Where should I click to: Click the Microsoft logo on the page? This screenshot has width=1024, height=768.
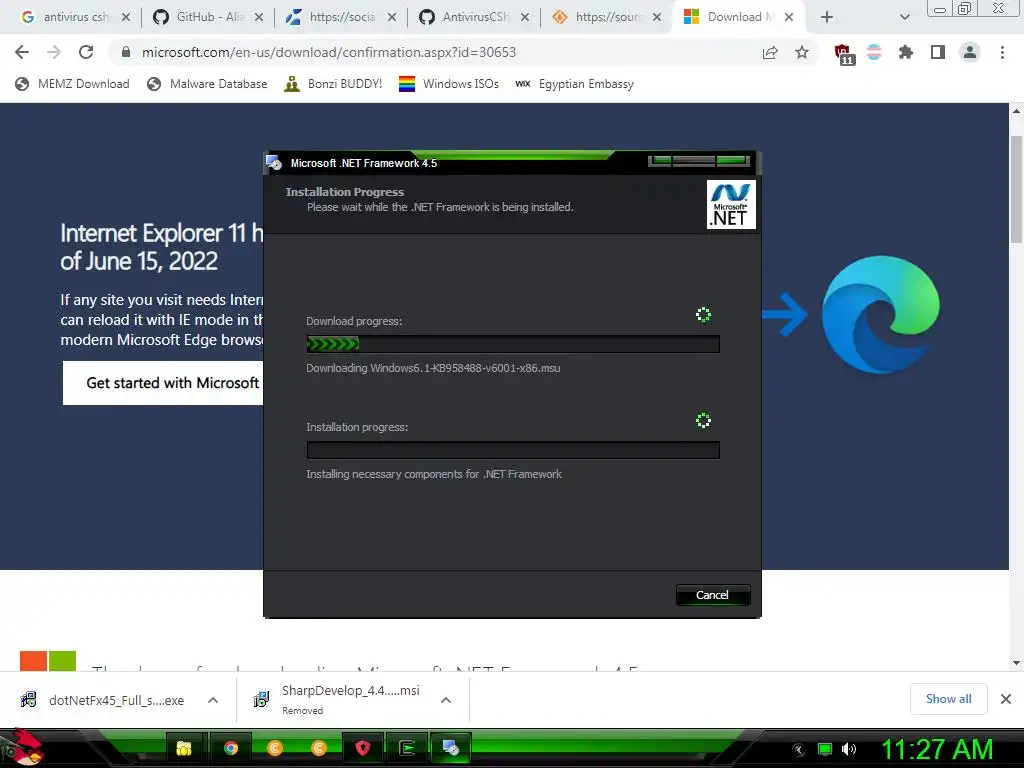(x=48, y=661)
